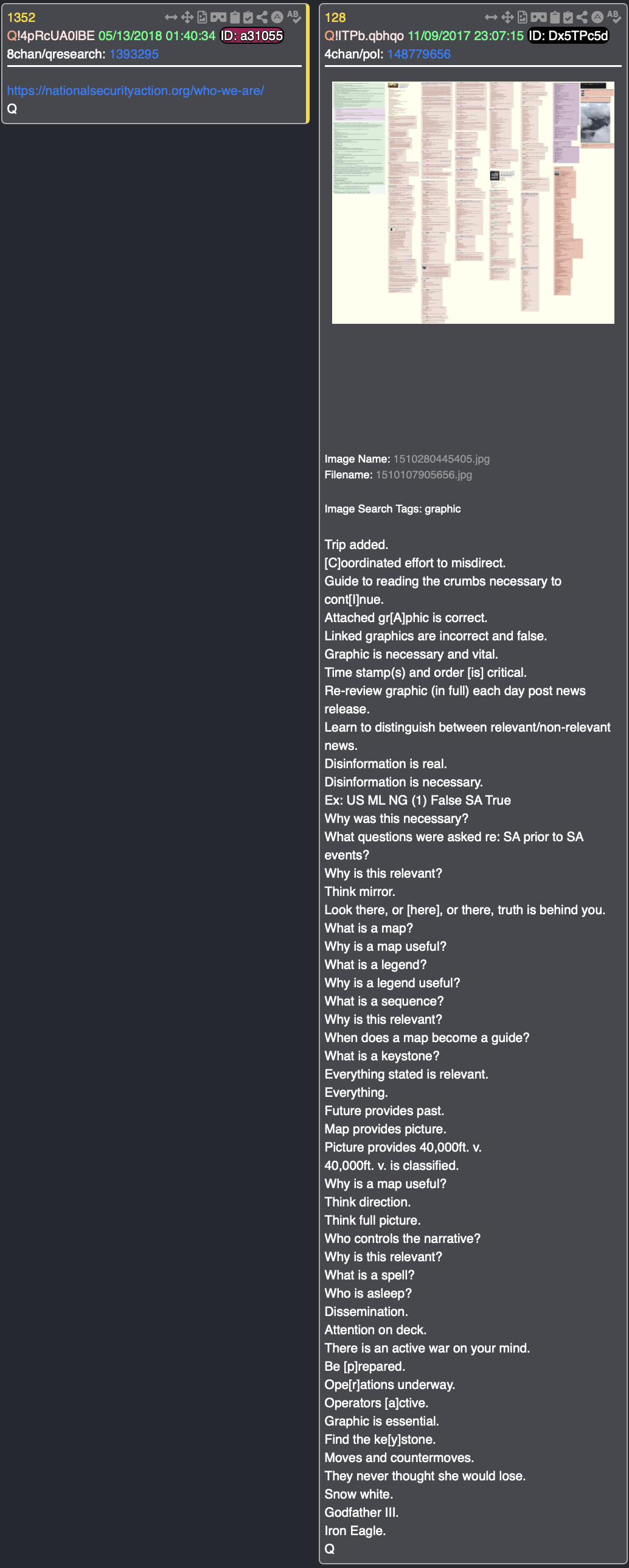Click the horizontal arrows icon on post 128
The image size is (629, 1568).
491,17
